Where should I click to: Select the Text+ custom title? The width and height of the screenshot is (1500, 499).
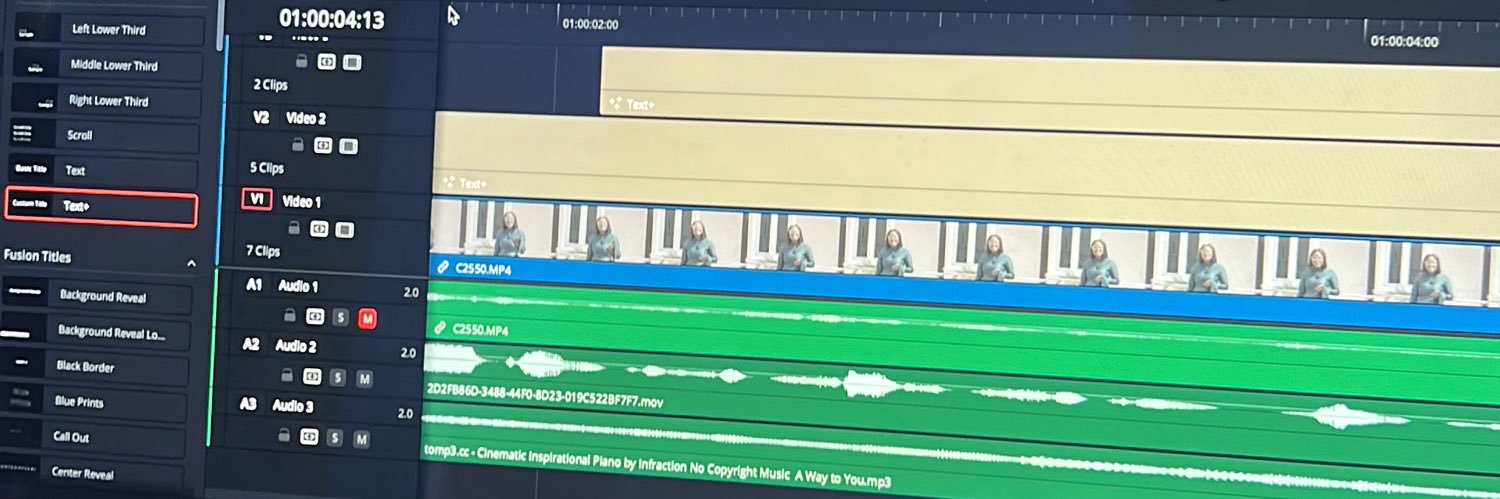coord(101,206)
